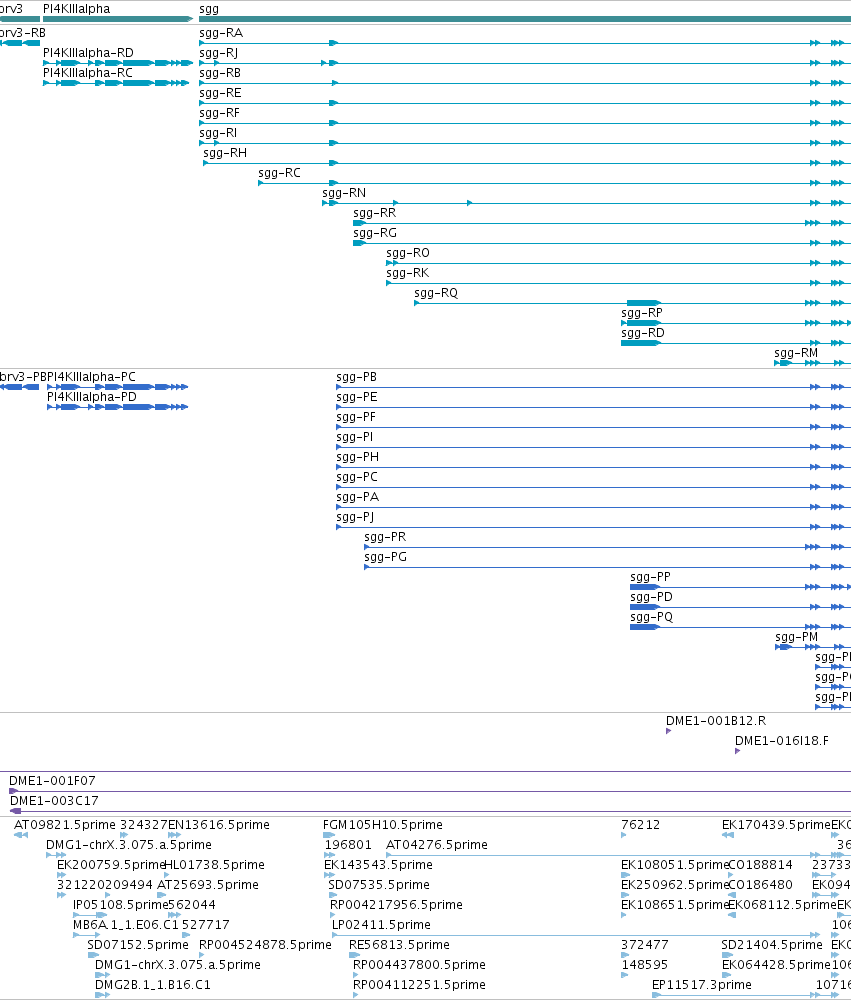The image size is (851, 1000).
Task: Open the sgg-PB protein label
Action: tap(357, 377)
